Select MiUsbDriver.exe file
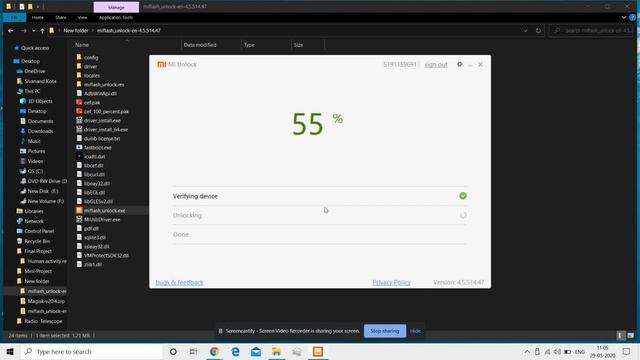640x360 pixels. (102, 220)
